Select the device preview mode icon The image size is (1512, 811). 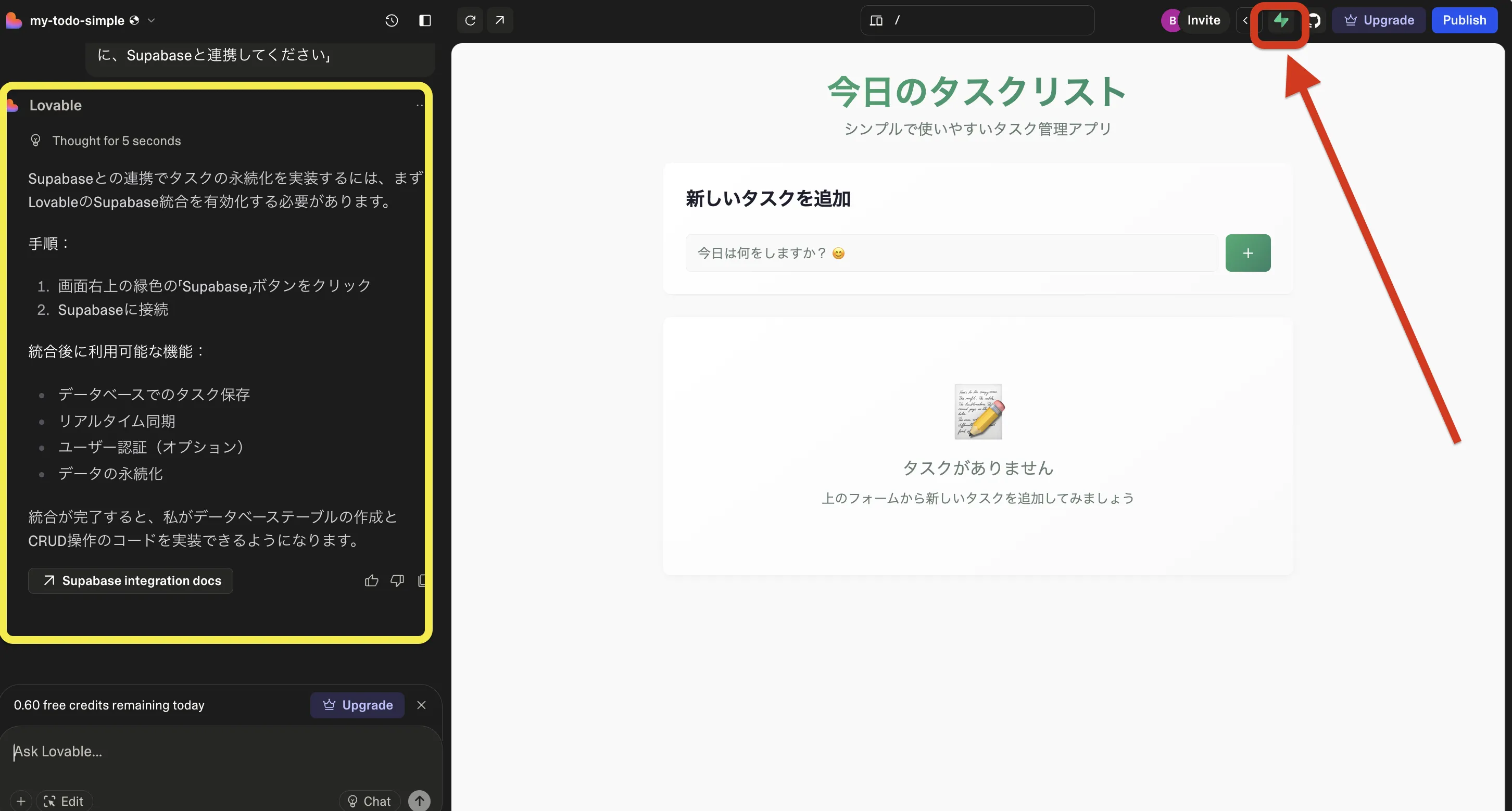pos(875,20)
